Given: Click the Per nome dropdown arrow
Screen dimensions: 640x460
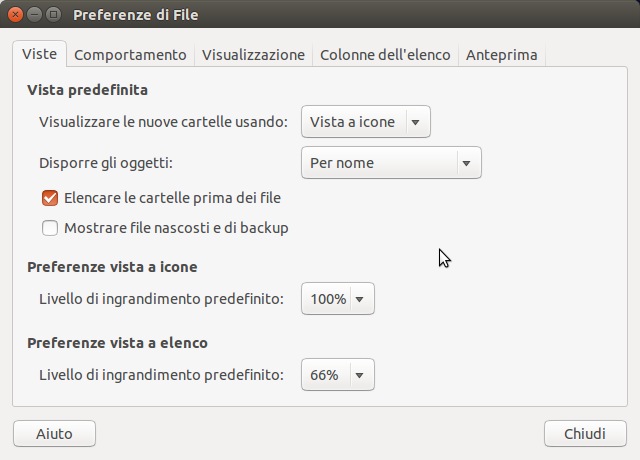Looking at the screenshot, I should click(x=466, y=163).
